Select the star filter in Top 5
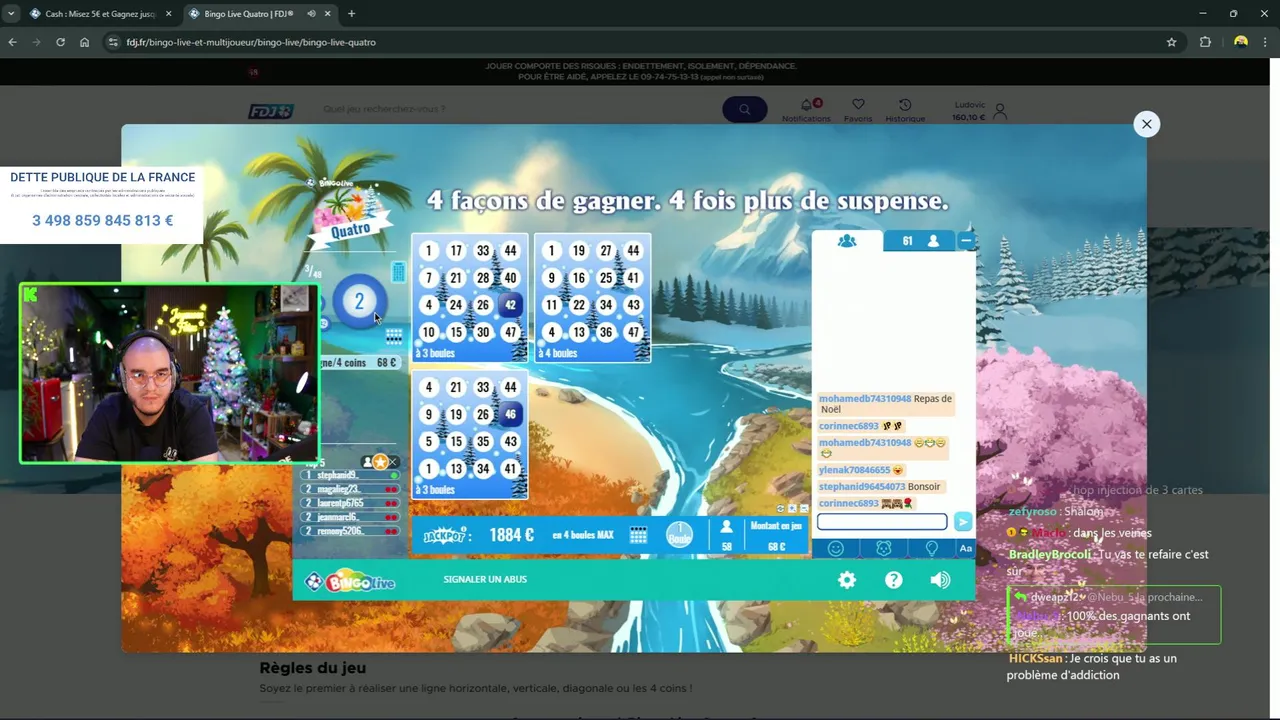The height and width of the screenshot is (720, 1280). click(x=380, y=462)
